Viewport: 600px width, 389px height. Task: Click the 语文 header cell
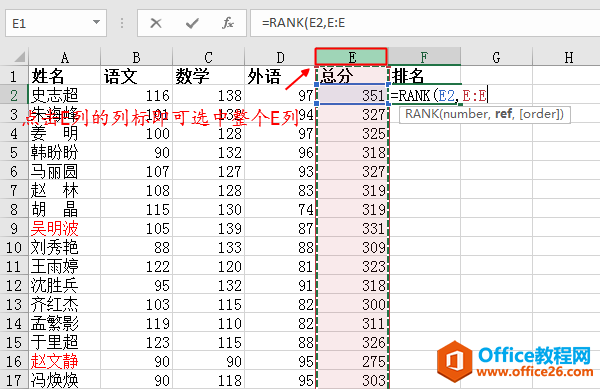click(x=136, y=76)
